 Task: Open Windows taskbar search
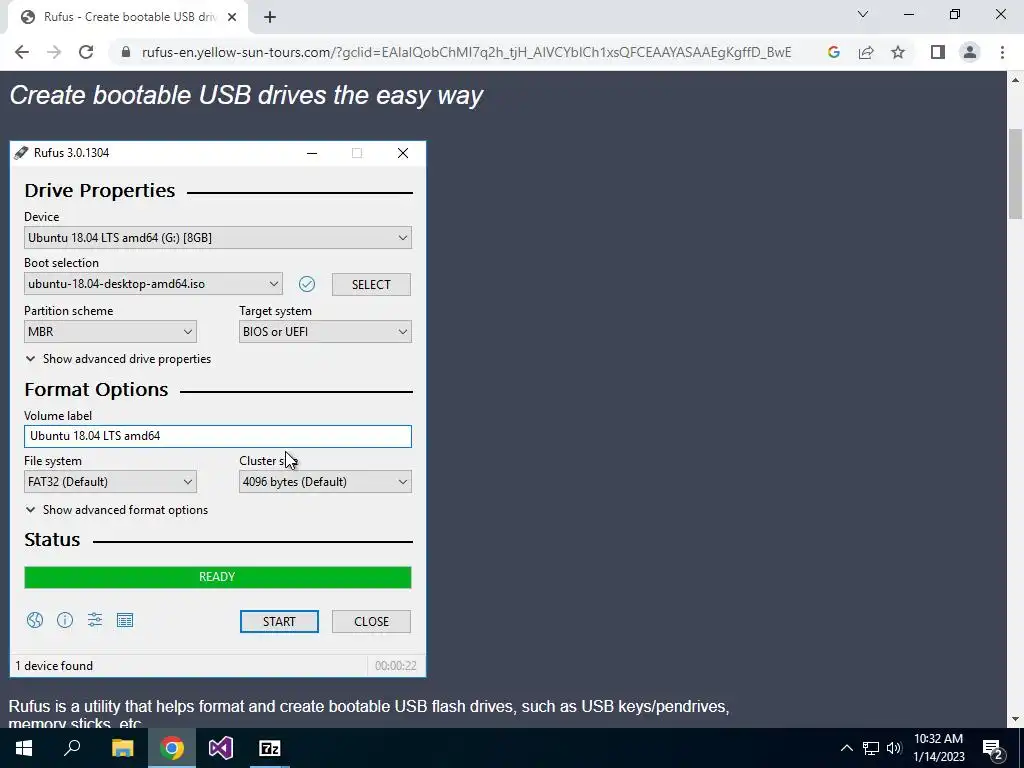tap(72, 748)
